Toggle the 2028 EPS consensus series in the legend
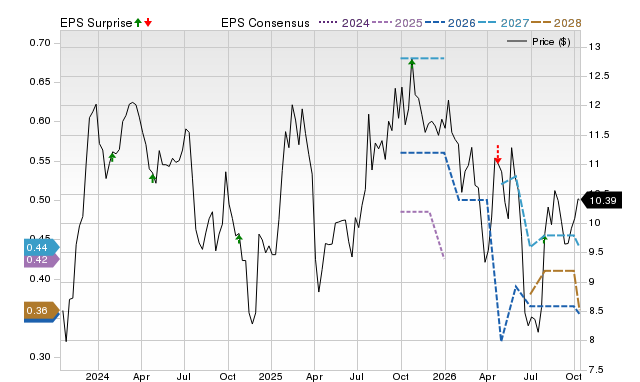The height and width of the screenshot is (382, 640). point(556,23)
